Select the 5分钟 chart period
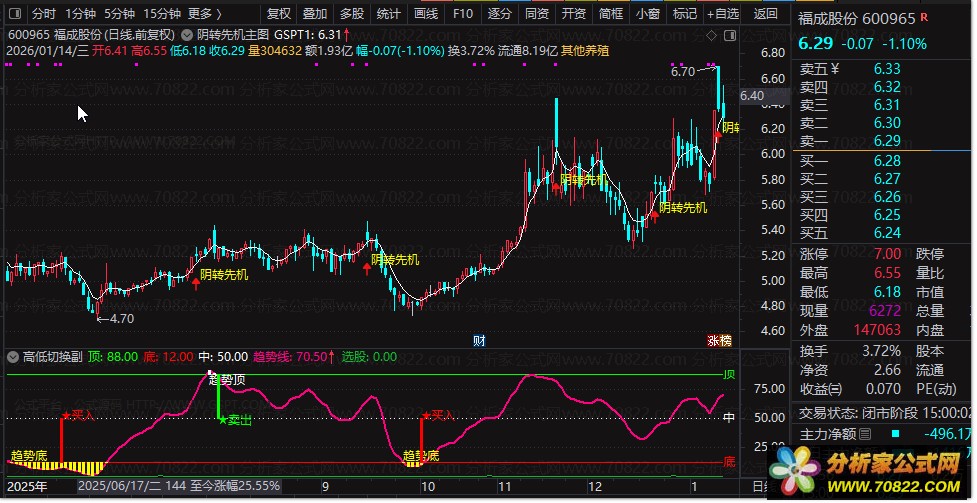This screenshot has height=503, width=977. coord(119,13)
